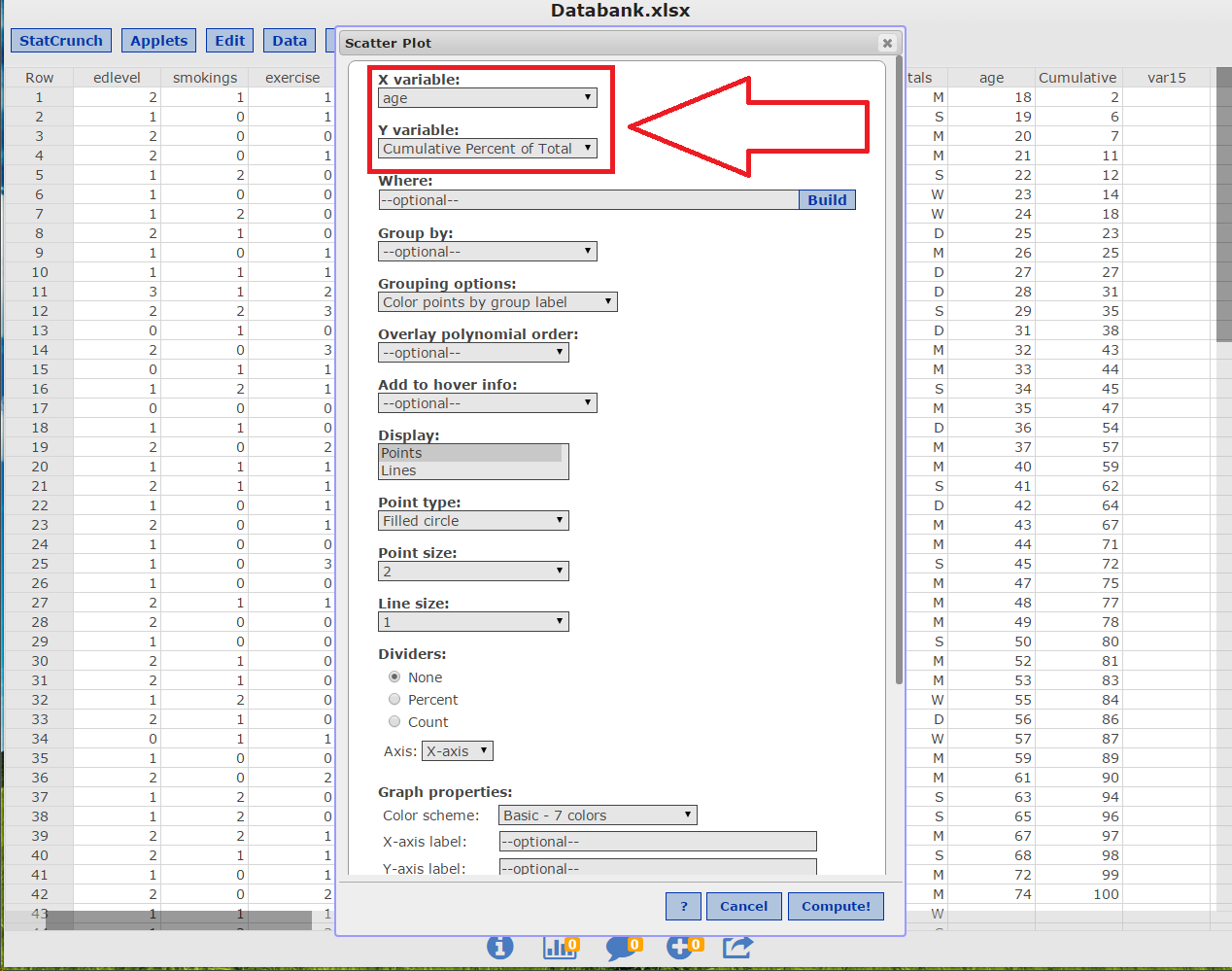Select Points in the Display list
Viewport: 1232px width, 971px height.
point(471,453)
